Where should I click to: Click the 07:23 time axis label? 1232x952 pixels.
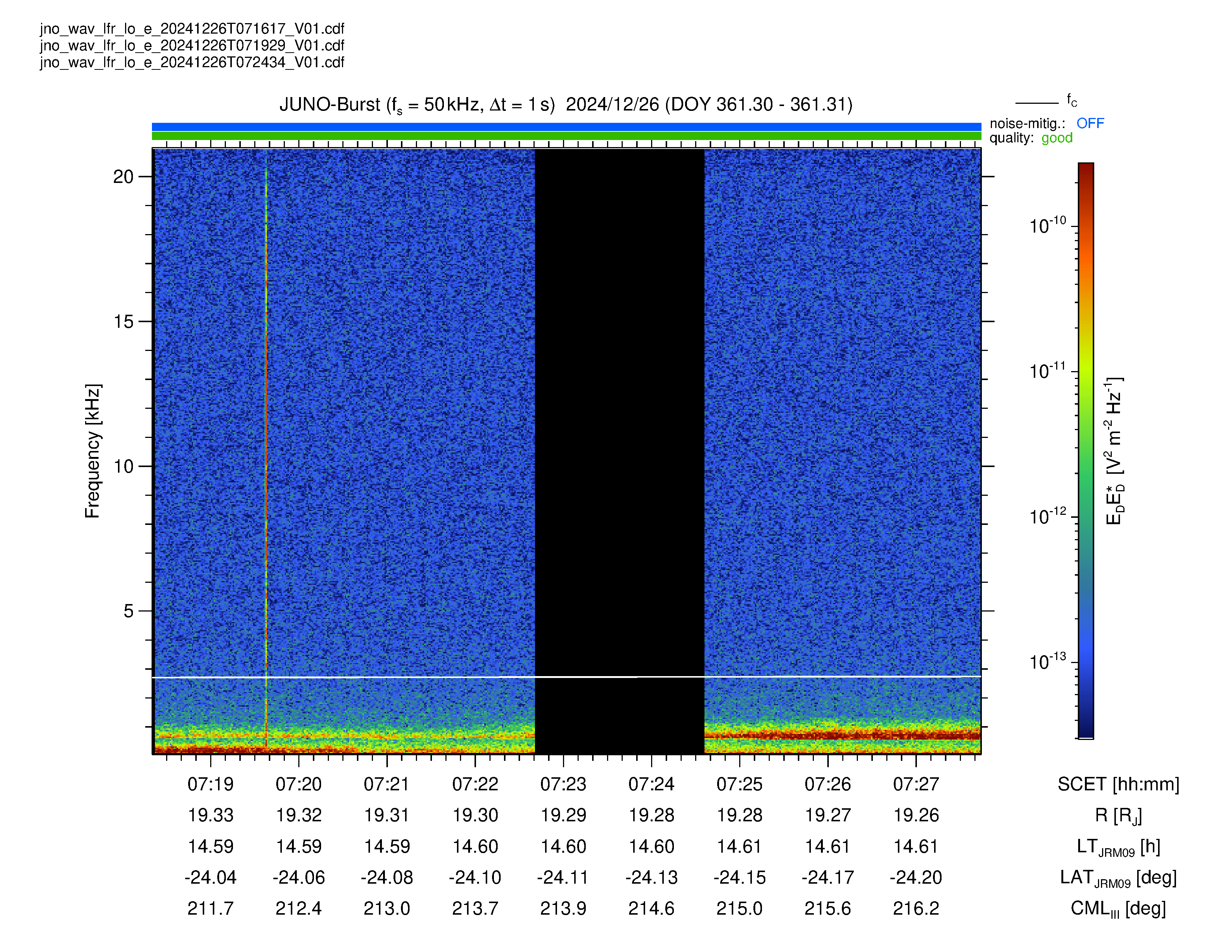pos(563,784)
